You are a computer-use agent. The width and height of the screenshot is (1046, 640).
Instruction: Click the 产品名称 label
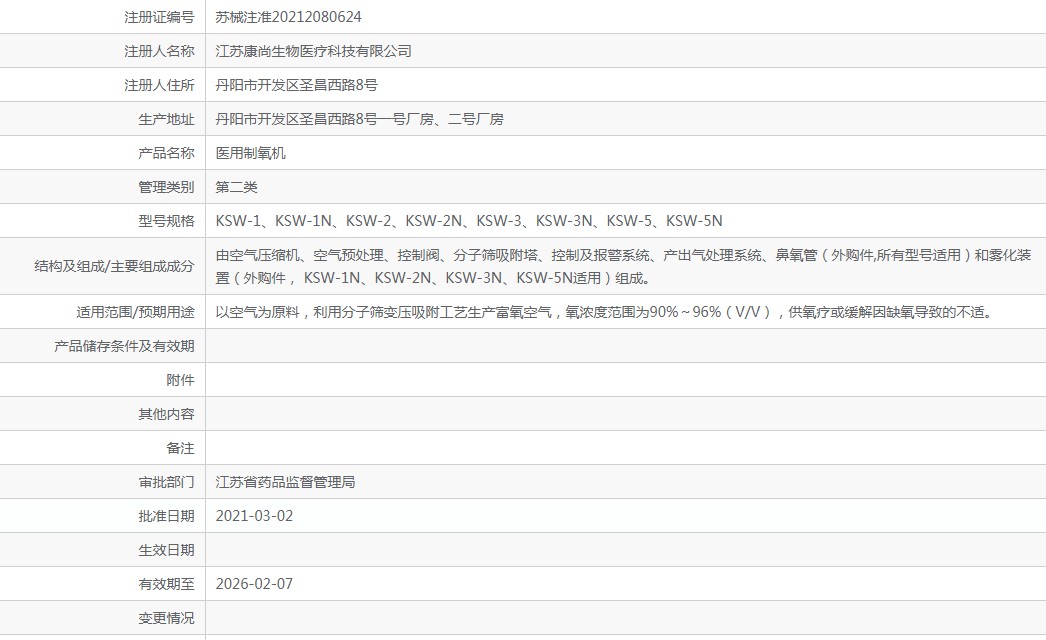click(x=166, y=153)
